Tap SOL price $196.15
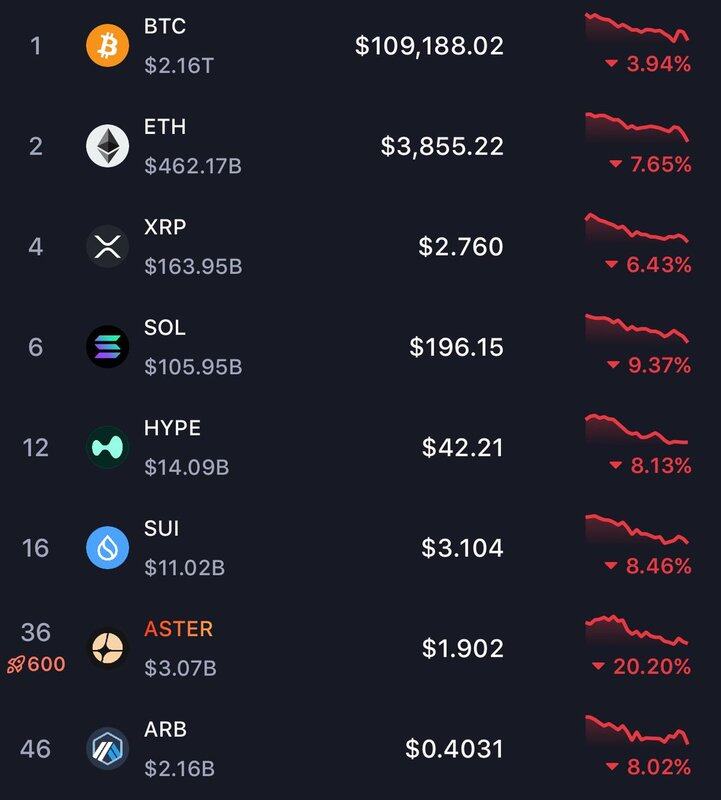This screenshot has width=721, height=800. click(x=456, y=347)
